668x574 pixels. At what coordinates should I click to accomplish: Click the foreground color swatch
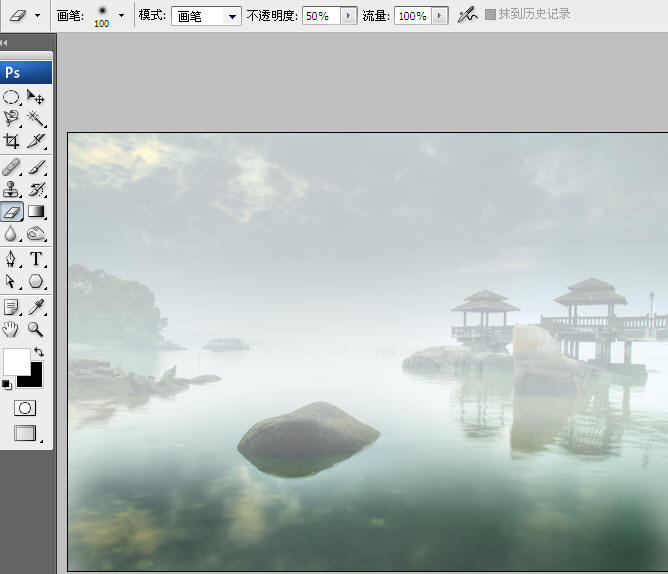coord(15,360)
